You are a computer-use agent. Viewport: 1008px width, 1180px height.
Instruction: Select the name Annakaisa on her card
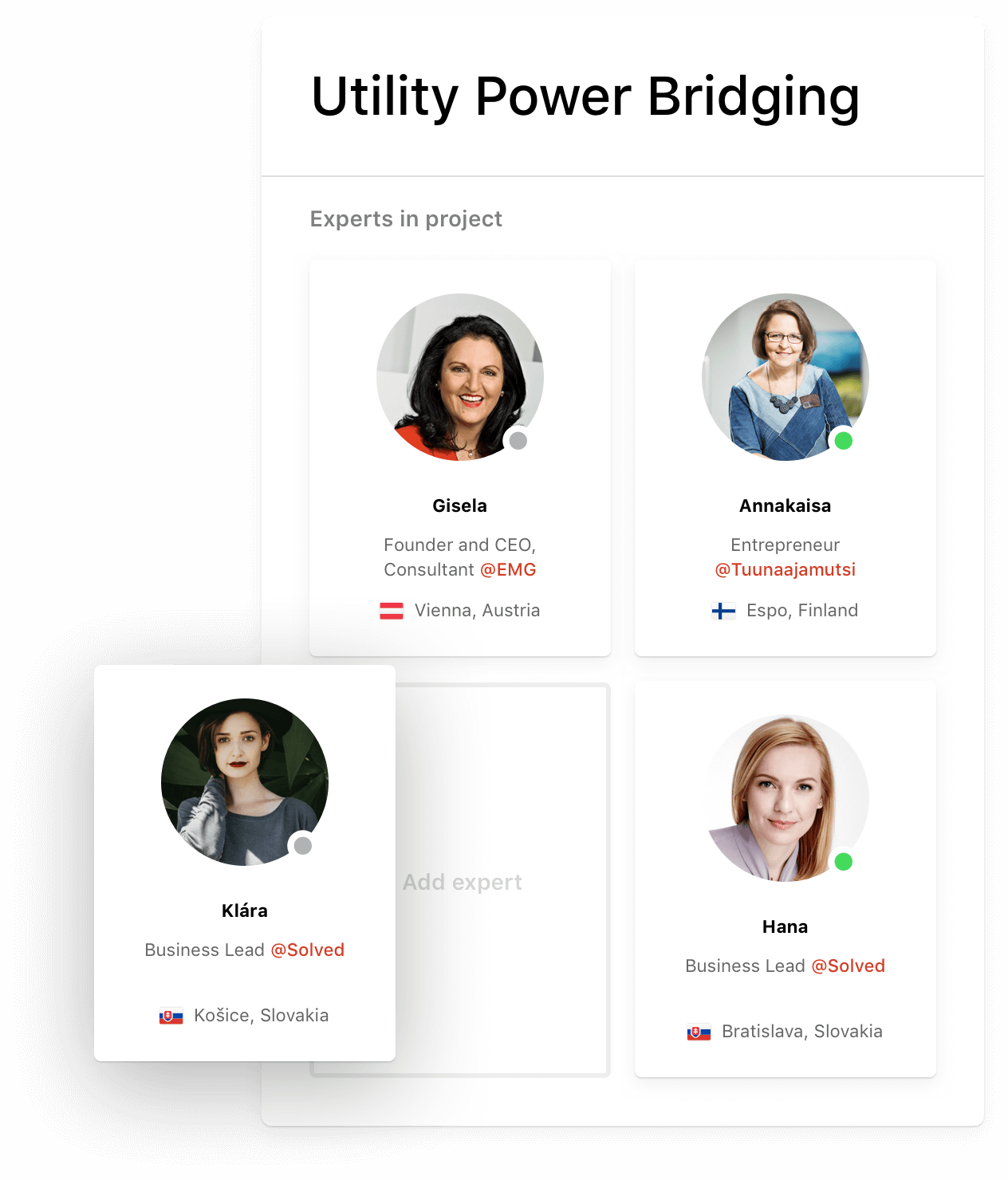[x=786, y=506]
